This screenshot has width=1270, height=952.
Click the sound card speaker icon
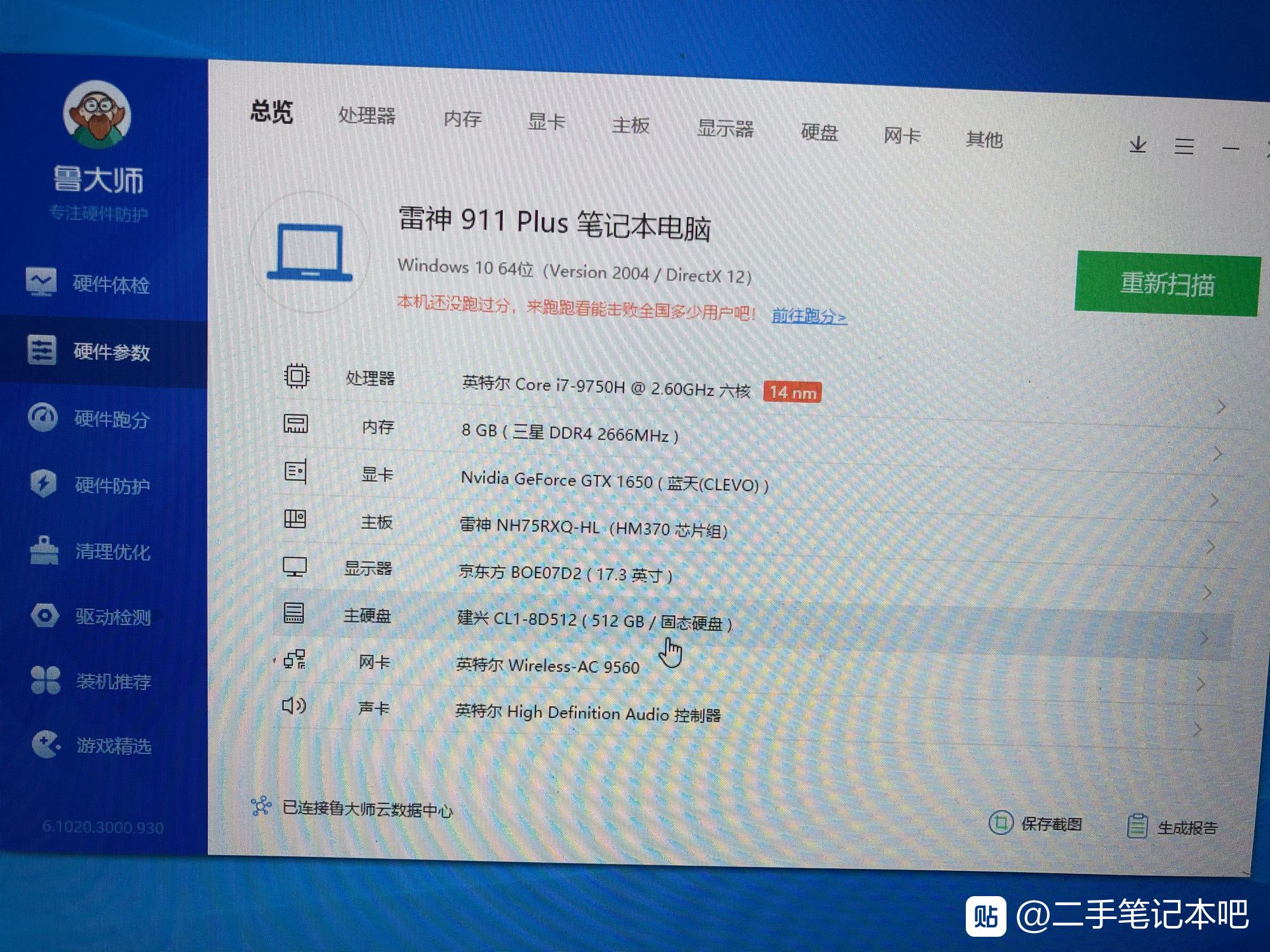[293, 705]
